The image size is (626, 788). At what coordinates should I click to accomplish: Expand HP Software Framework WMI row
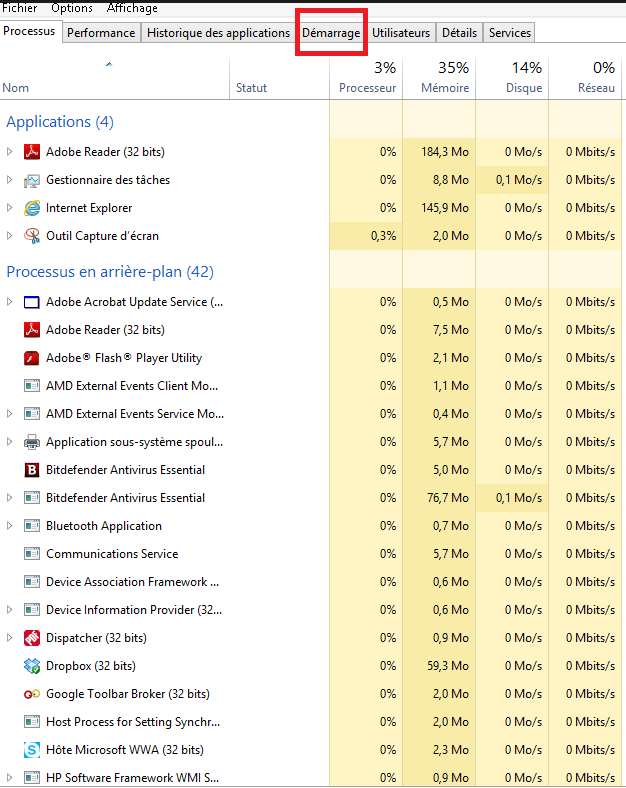(9, 777)
